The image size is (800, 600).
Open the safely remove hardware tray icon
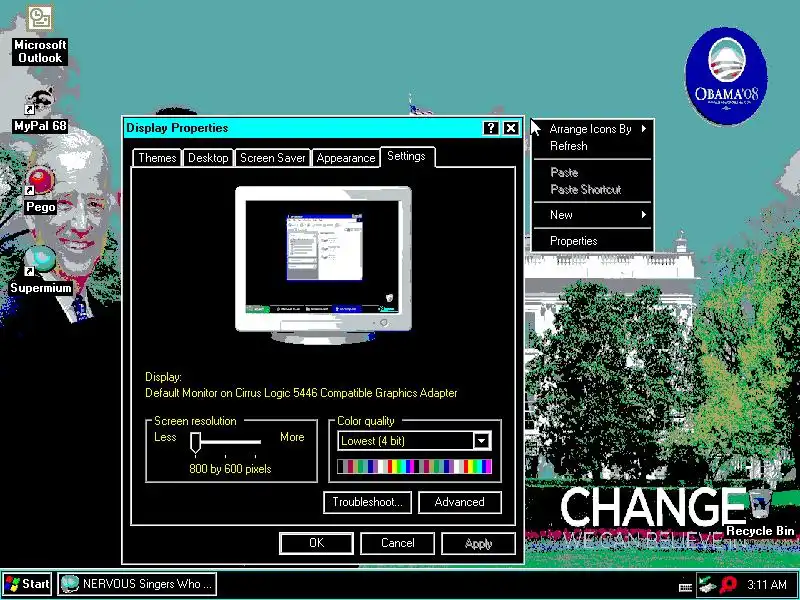(x=707, y=585)
